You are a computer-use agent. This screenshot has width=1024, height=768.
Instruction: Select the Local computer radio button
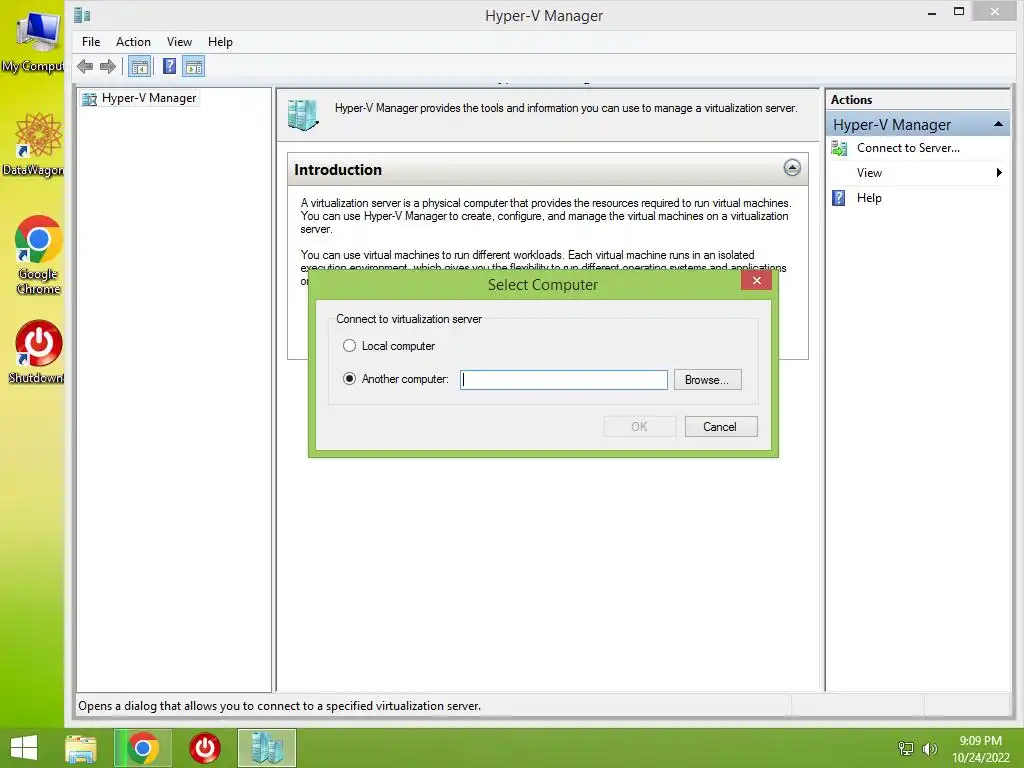[x=349, y=345]
